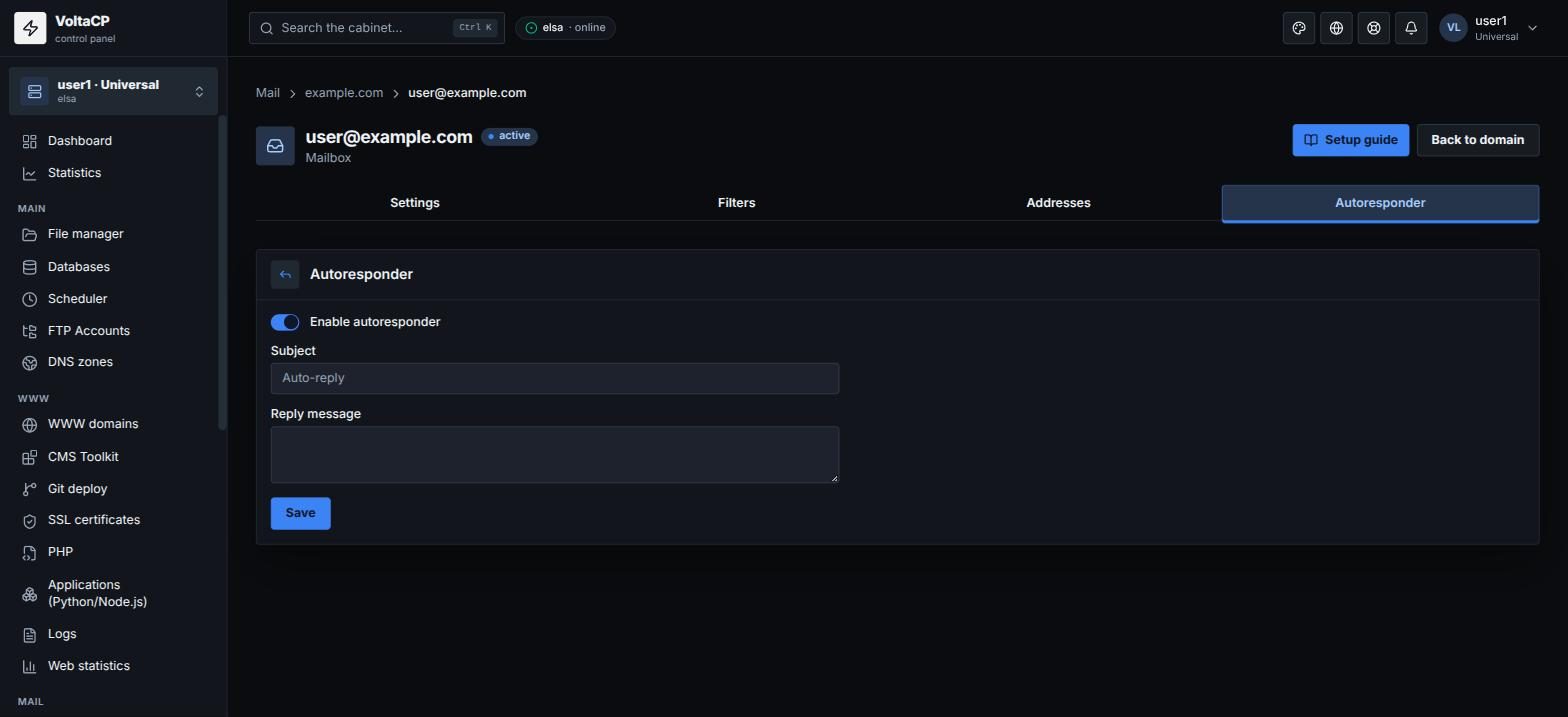
Task: Click the user@example.com breadcrumb text
Action: [x=467, y=93]
